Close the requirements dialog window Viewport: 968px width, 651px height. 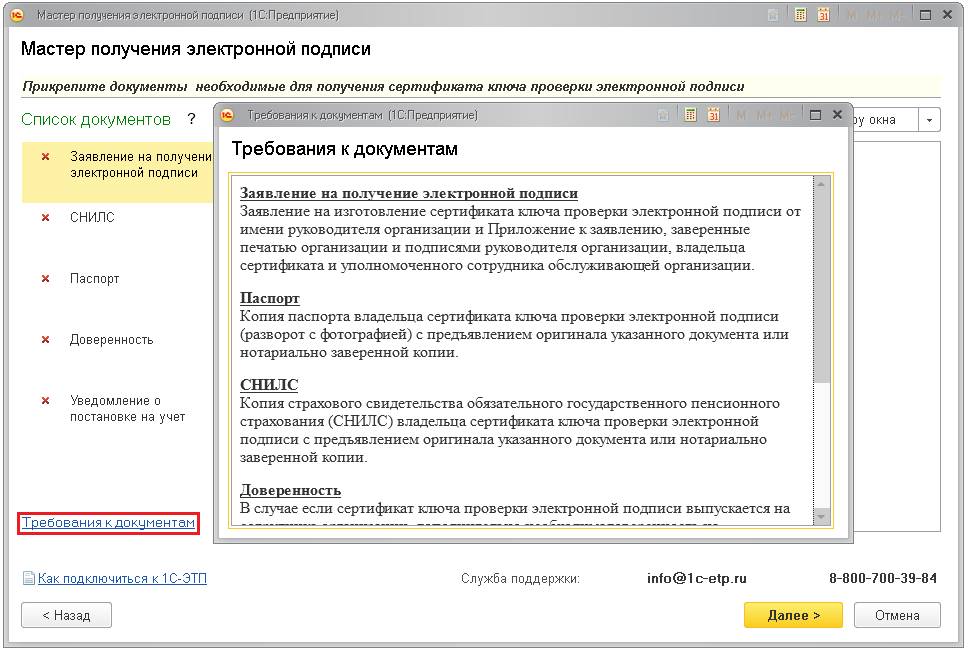(837, 115)
